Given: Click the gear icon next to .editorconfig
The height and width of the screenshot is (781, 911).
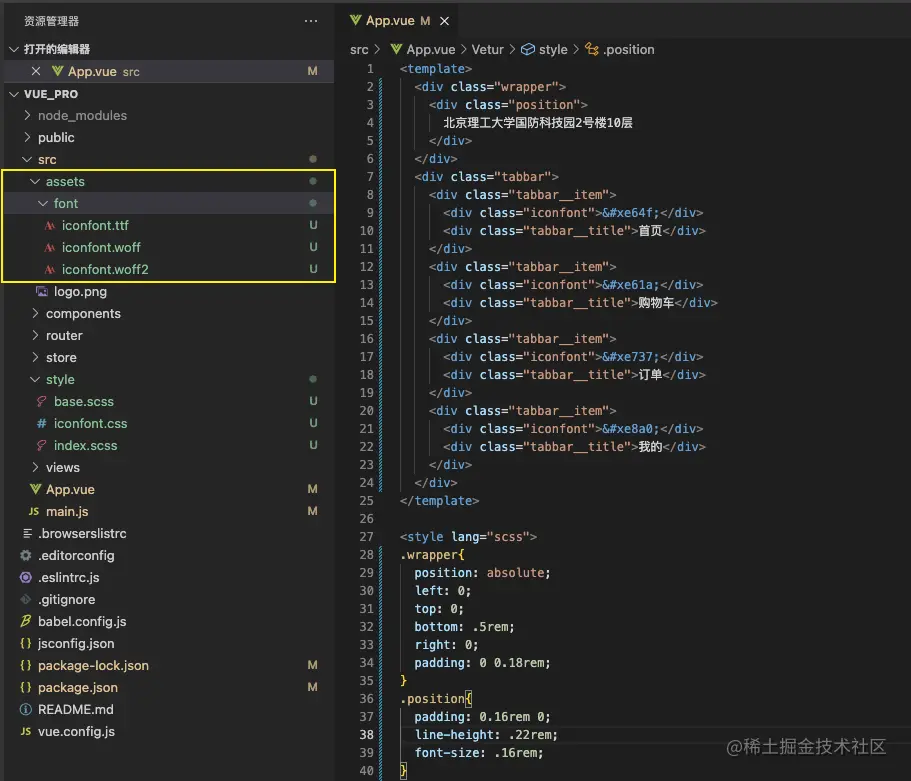Looking at the screenshot, I should (x=26, y=556).
